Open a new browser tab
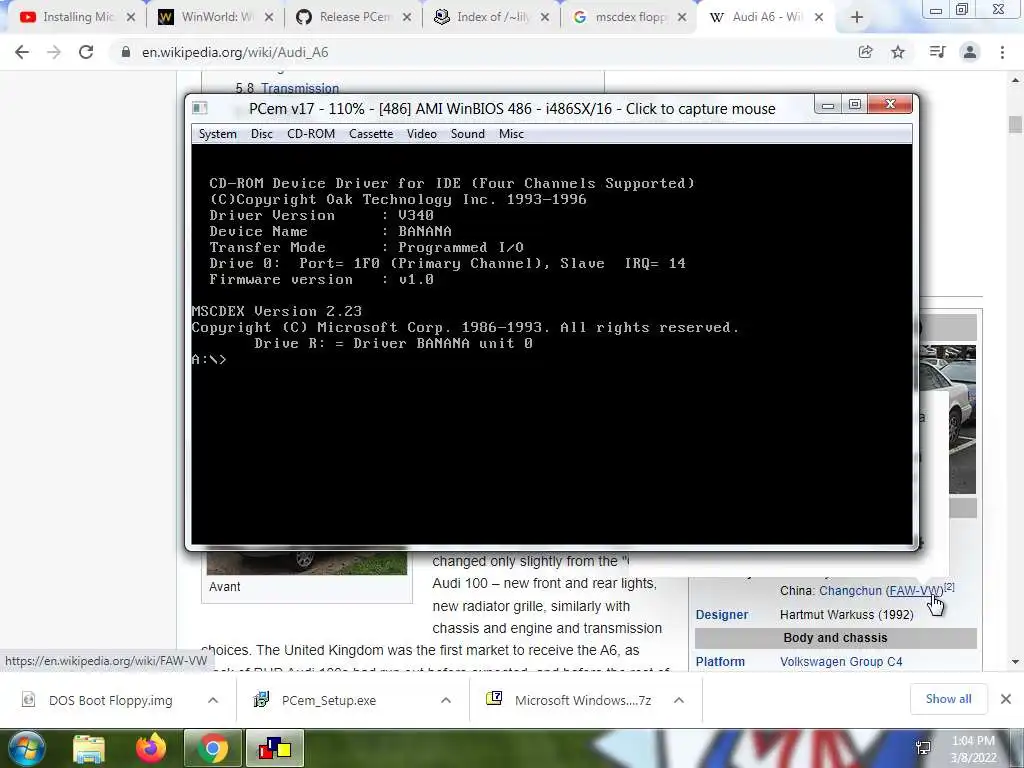This screenshot has height=768, width=1024. click(x=857, y=18)
